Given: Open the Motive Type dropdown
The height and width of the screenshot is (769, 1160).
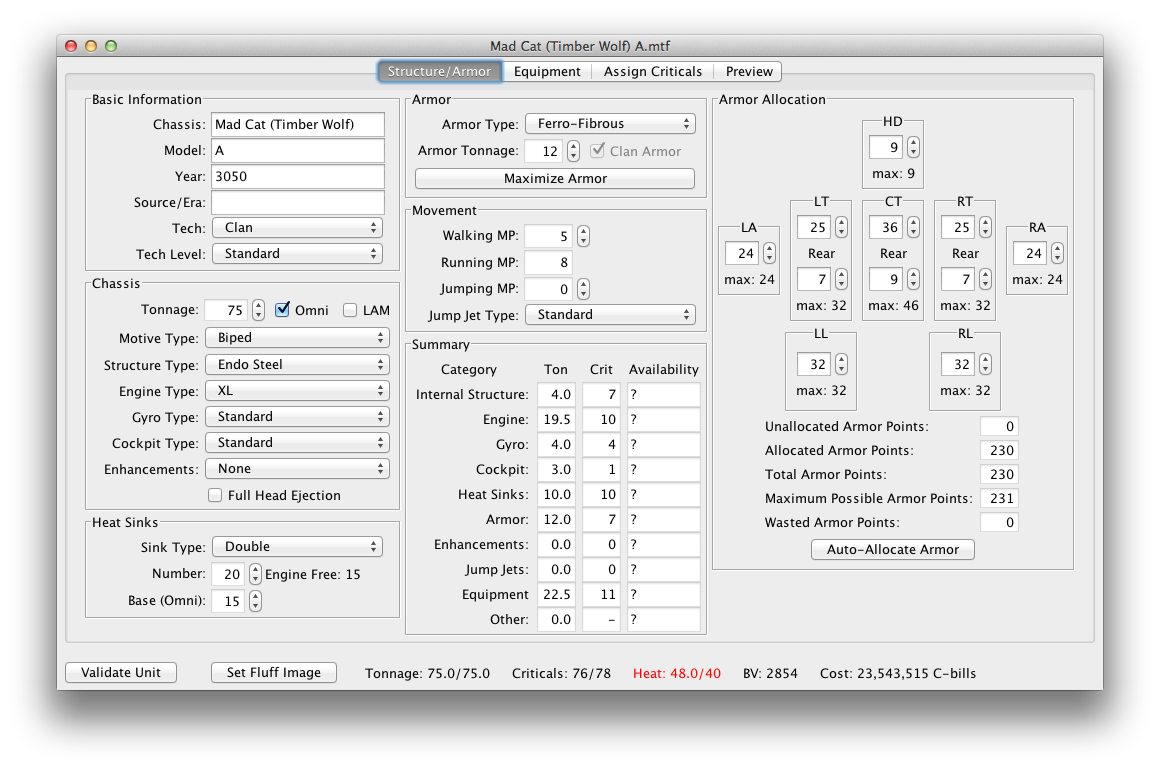Looking at the screenshot, I should (x=297, y=338).
